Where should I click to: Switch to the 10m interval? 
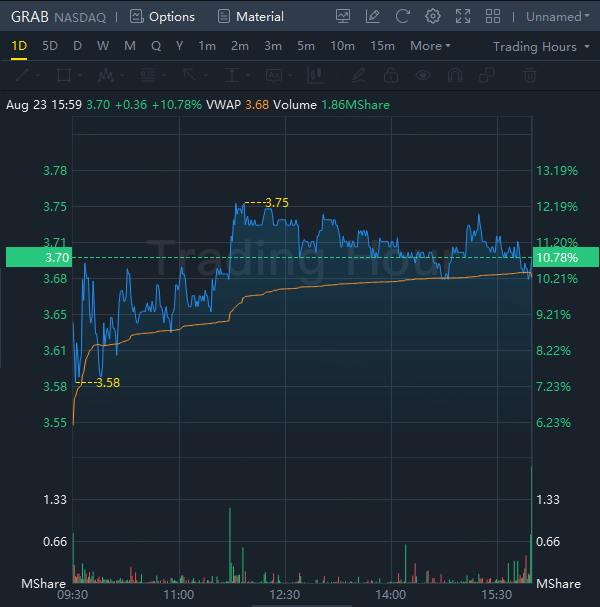pos(342,46)
